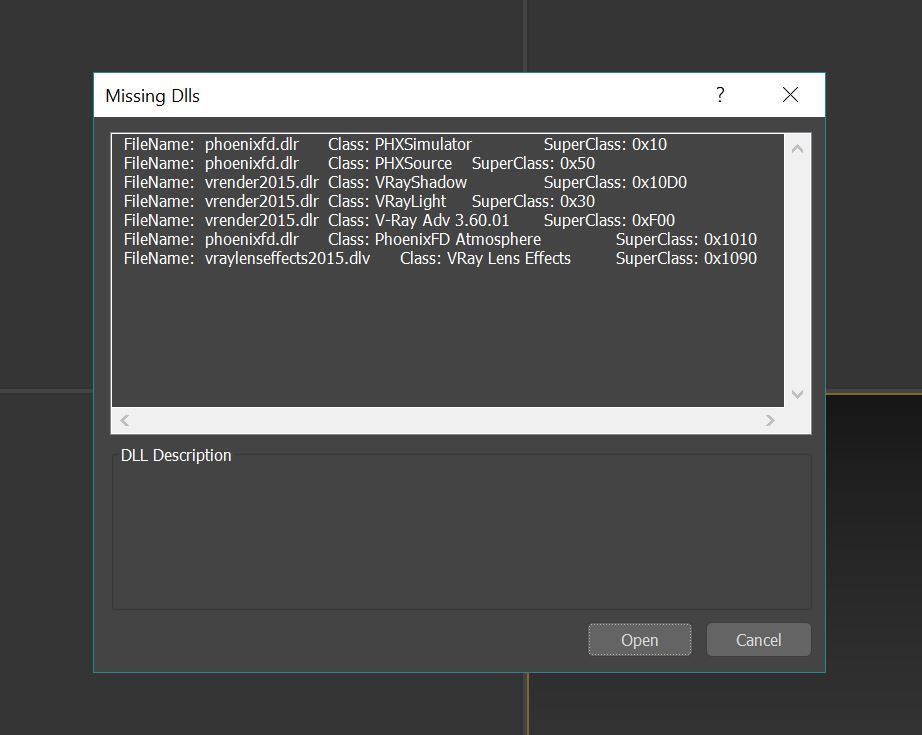The height and width of the screenshot is (735, 922).
Task: Click the horizontal scroll right arrow
Action: click(x=770, y=420)
